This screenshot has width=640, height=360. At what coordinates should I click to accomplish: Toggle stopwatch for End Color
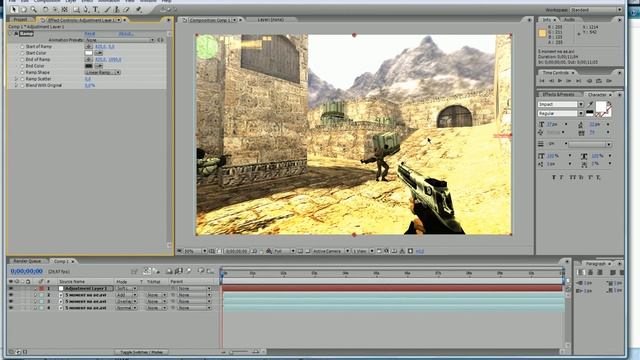tap(22, 66)
